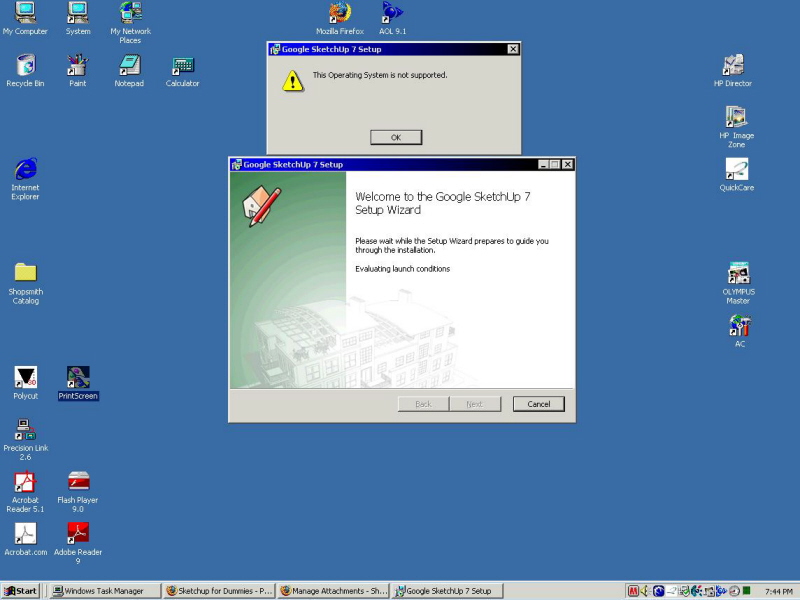Select the My Computer desktop icon

[25, 18]
